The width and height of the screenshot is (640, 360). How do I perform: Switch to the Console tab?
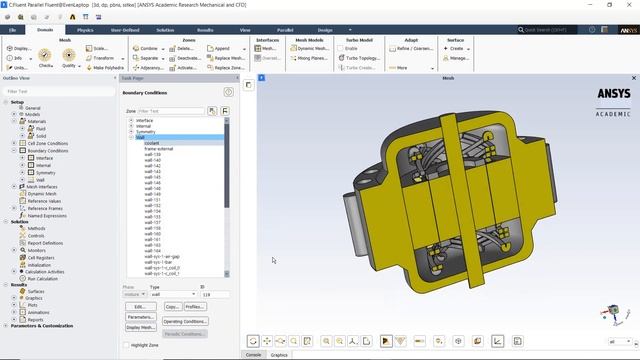coord(253,355)
